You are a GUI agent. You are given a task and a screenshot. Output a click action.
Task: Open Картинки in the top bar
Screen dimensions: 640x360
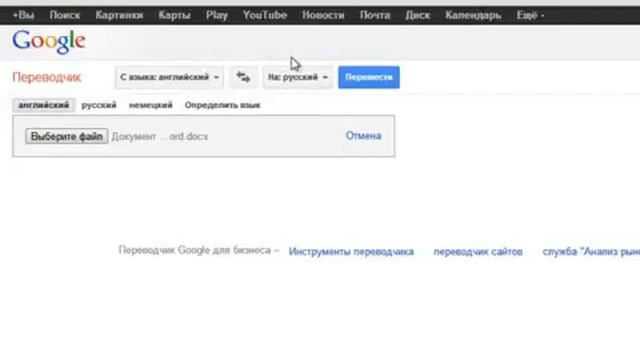(x=119, y=16)
